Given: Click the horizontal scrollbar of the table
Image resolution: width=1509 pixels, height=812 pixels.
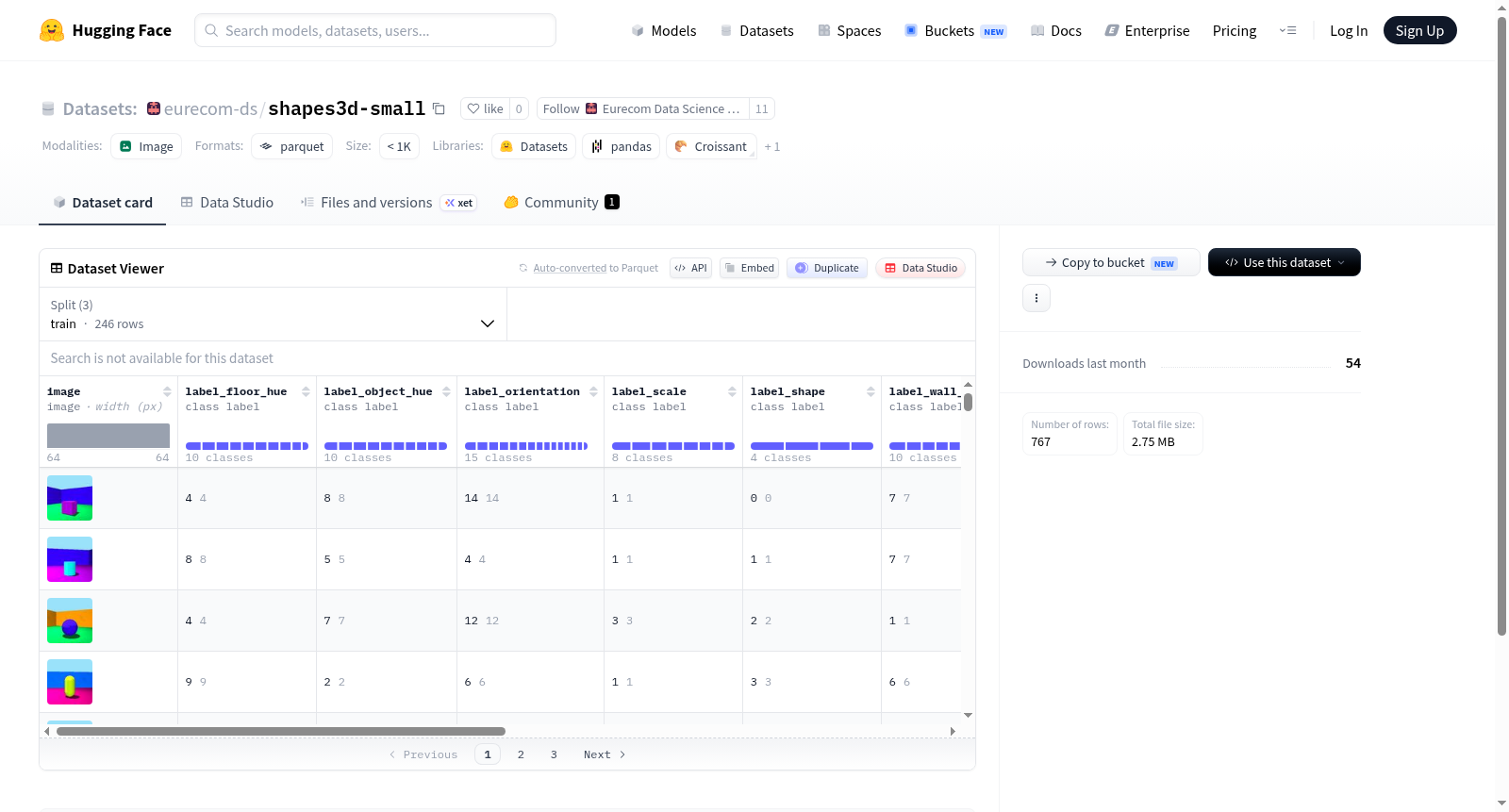Looking at the screenshot, I should [281, 731].
